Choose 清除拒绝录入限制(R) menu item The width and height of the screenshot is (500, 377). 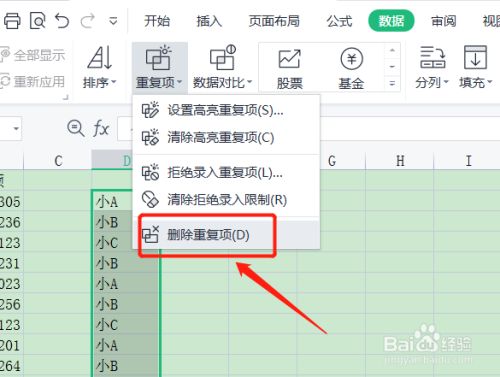point(226,200)
